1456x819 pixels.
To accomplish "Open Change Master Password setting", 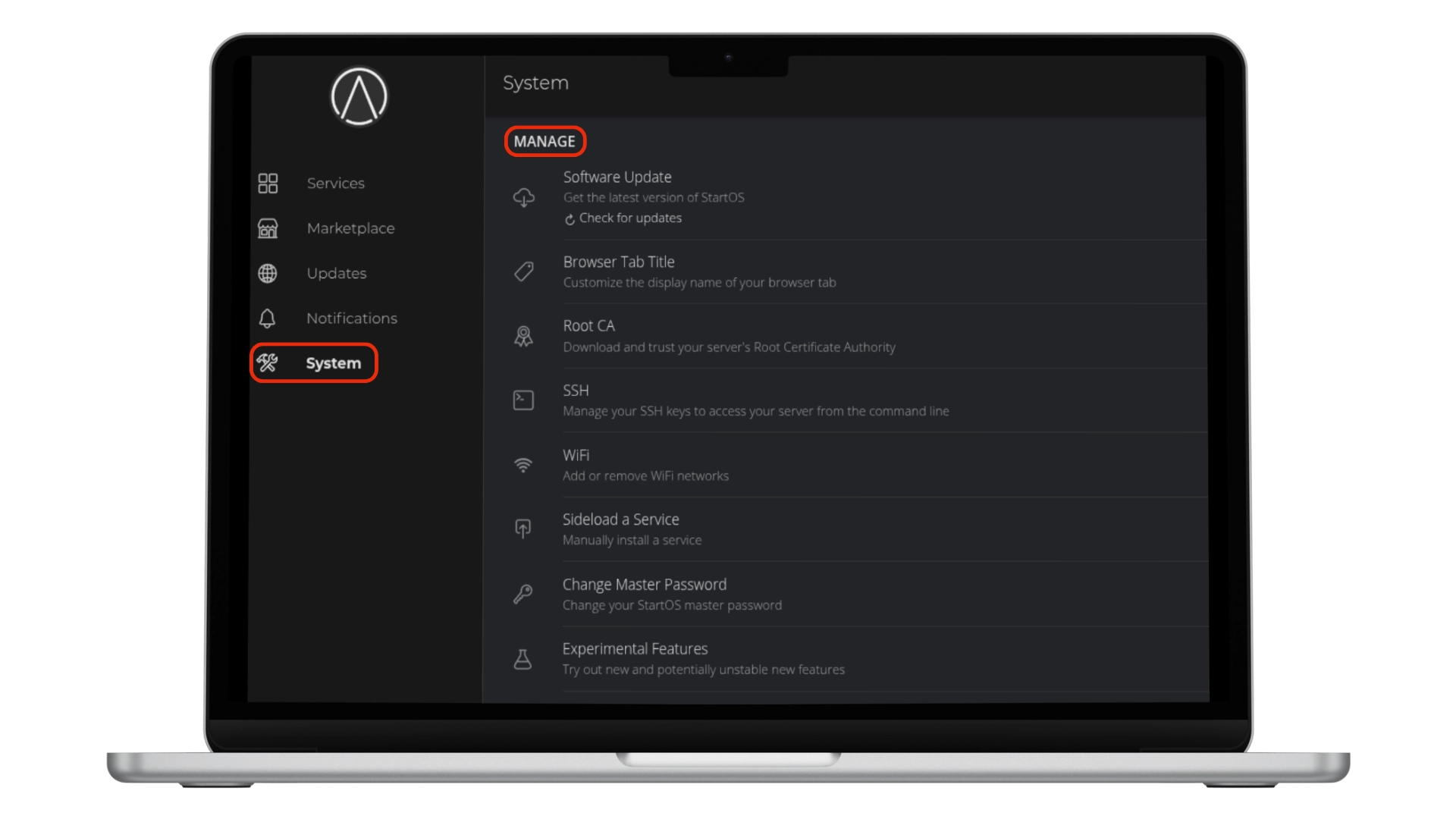I will click(644, 585).
